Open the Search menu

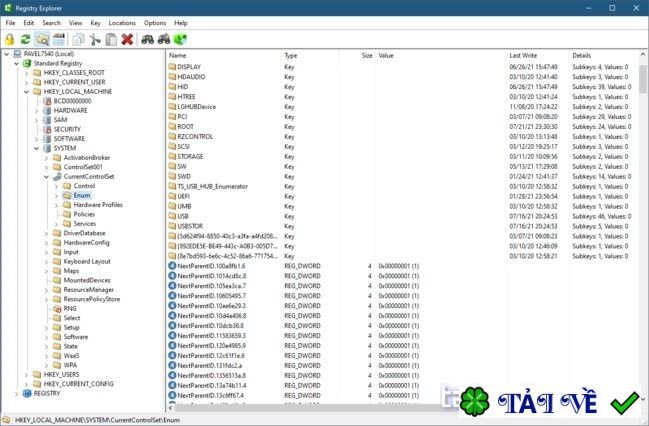pos(51,23)
